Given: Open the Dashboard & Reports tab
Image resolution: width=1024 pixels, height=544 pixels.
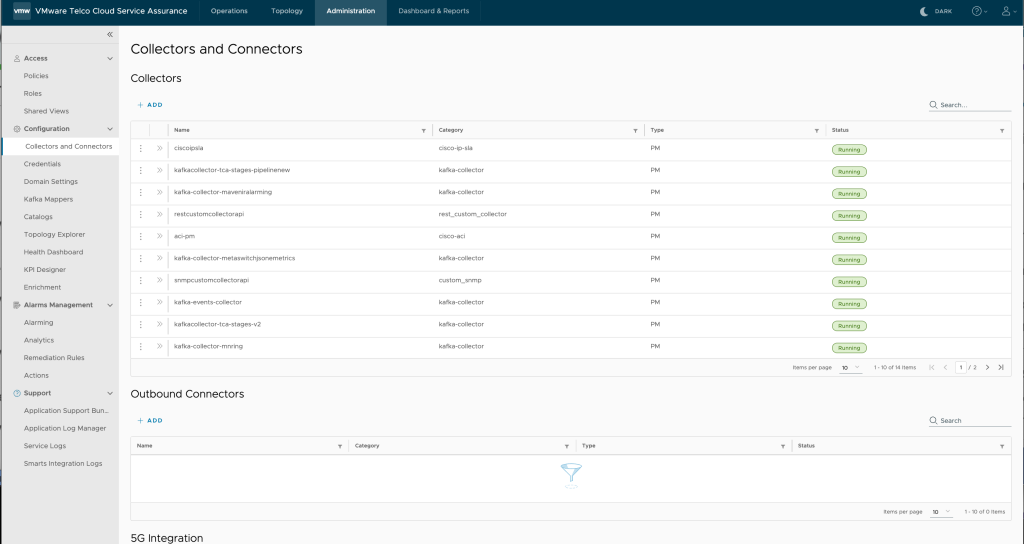Looking at the screenshot, I should [433, 11].
